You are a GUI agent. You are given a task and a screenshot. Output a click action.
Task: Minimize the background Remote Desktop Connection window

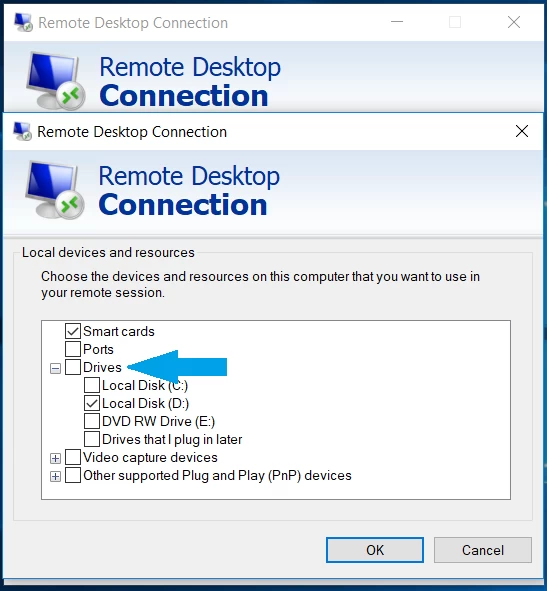[x=397, y=22]
